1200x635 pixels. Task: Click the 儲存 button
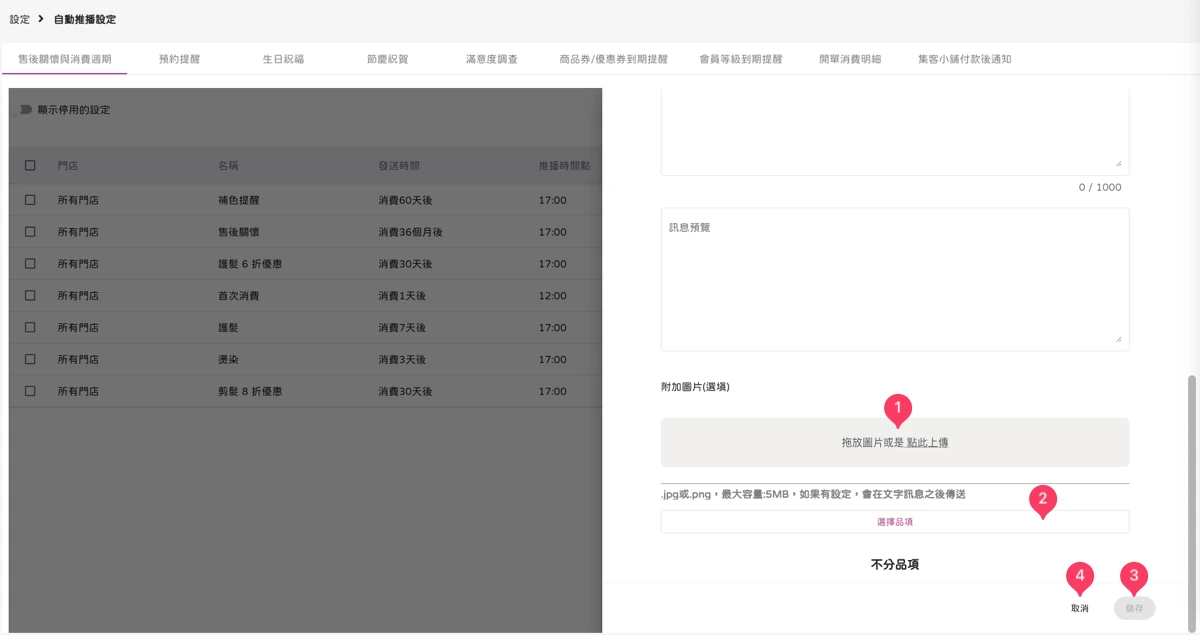coord(1134,608)
